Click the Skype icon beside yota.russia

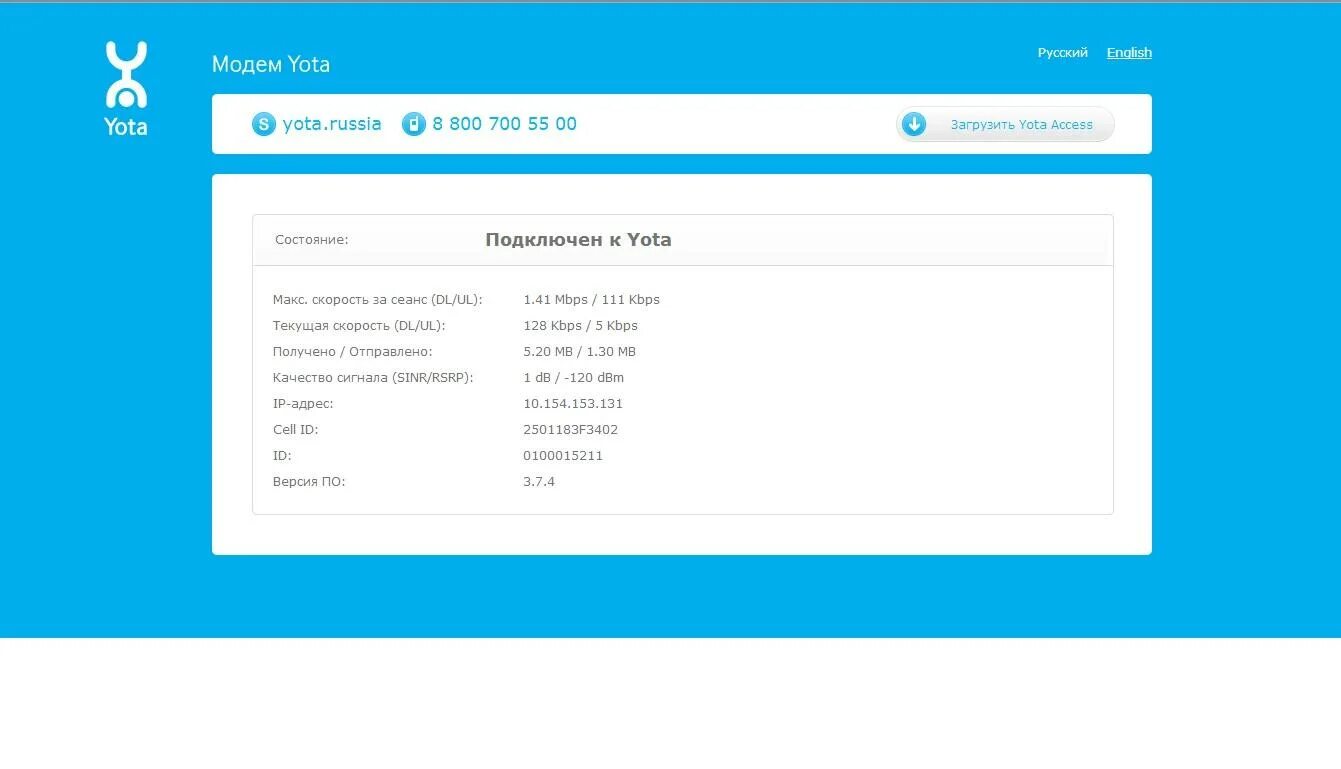[x=264, y=124]
